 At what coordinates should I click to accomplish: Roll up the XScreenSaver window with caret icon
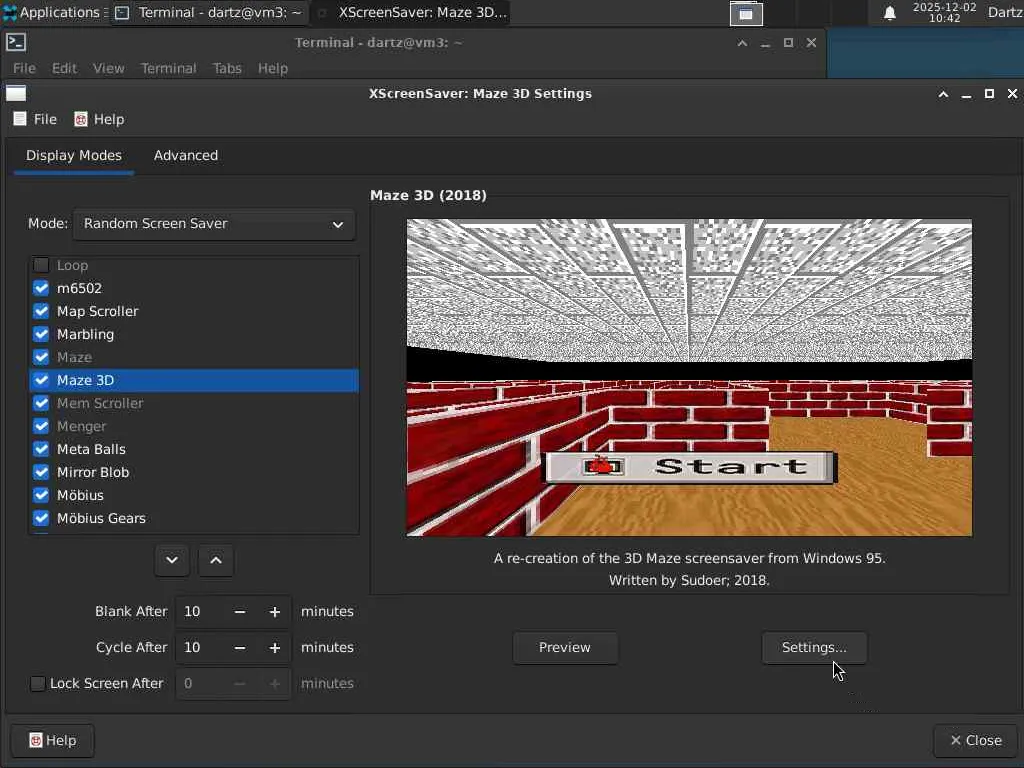[x=943, y=94]
